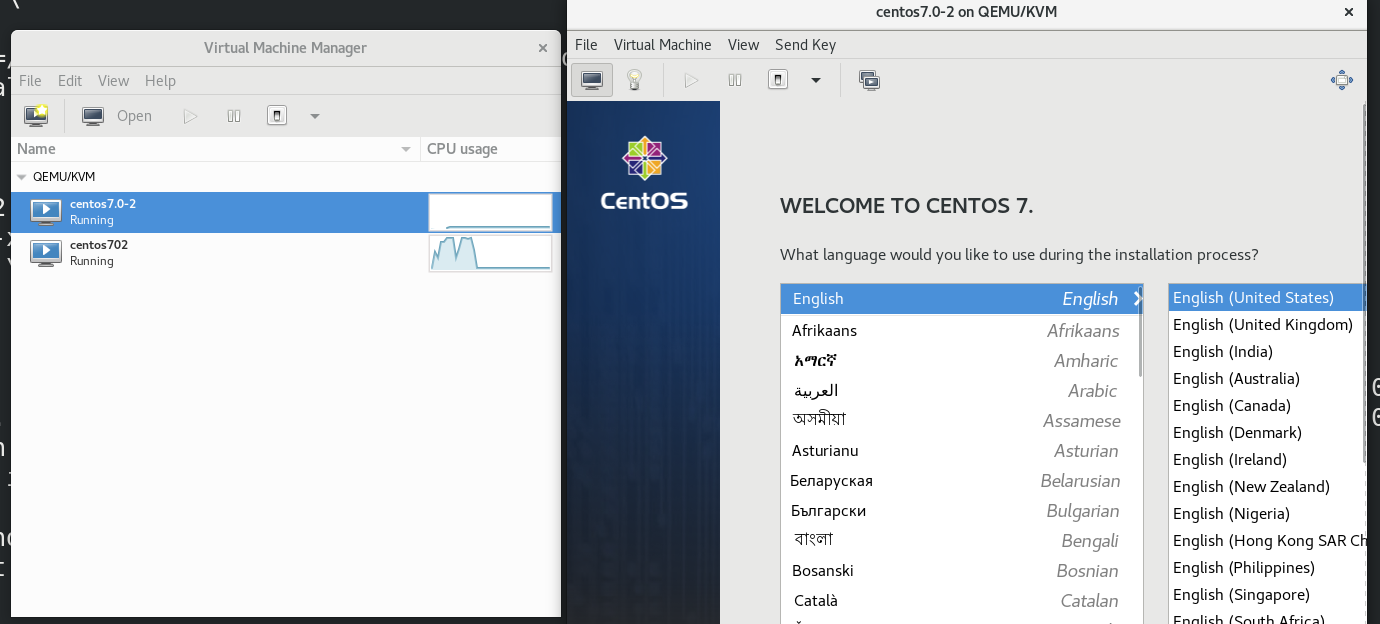The width and height of the screenshot is (1380, 624).
Task: Click the CentOS logo in installer sidebar
Action: (644, 174)
